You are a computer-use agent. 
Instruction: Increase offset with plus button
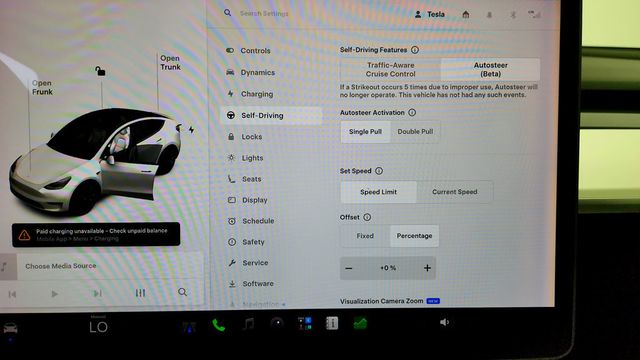click(427, 268)
